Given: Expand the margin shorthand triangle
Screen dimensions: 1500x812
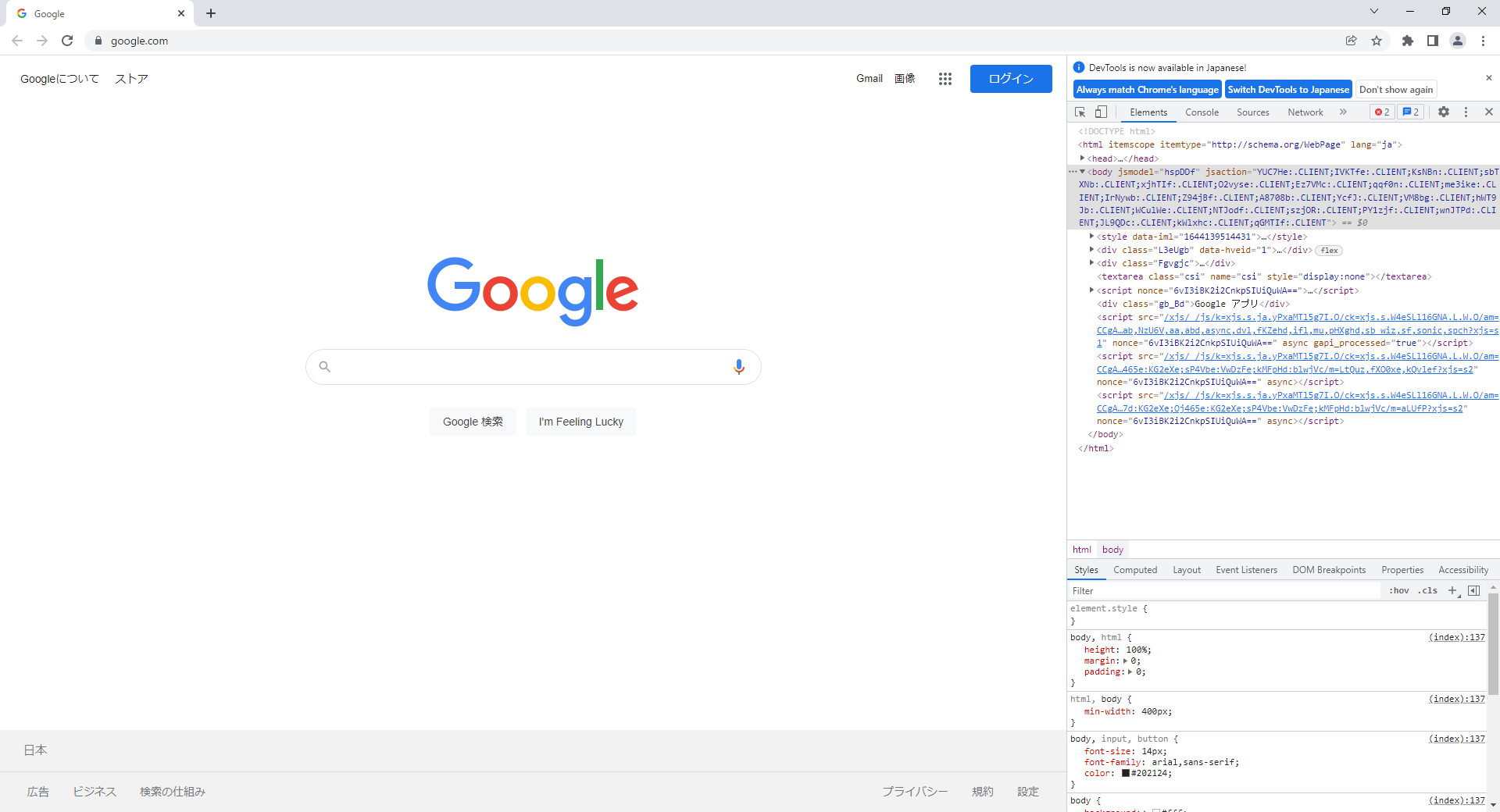Looking at the screenshot, I should [x=1126, y=661].
